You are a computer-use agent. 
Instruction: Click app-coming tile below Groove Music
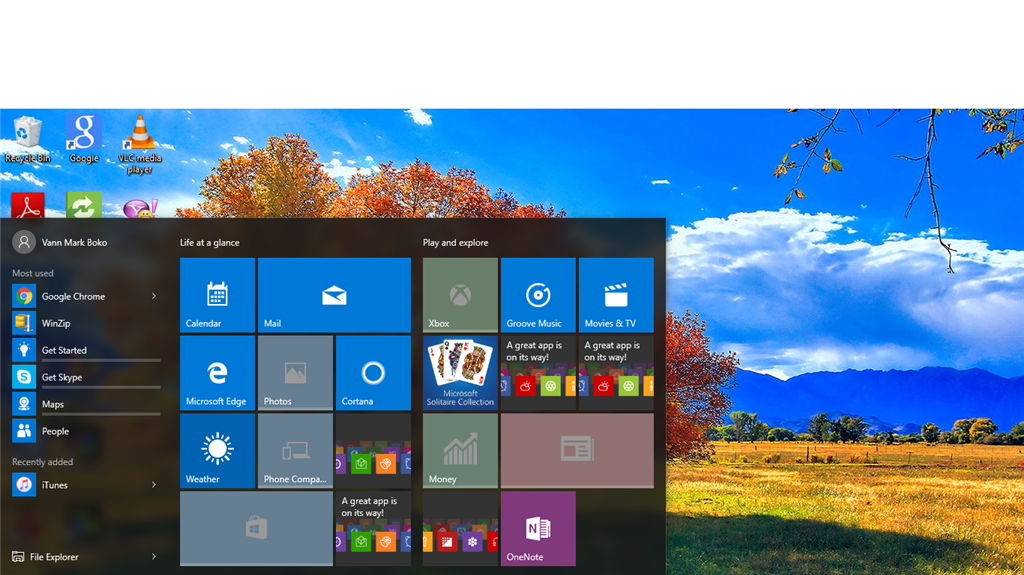[x=538, y=373]
